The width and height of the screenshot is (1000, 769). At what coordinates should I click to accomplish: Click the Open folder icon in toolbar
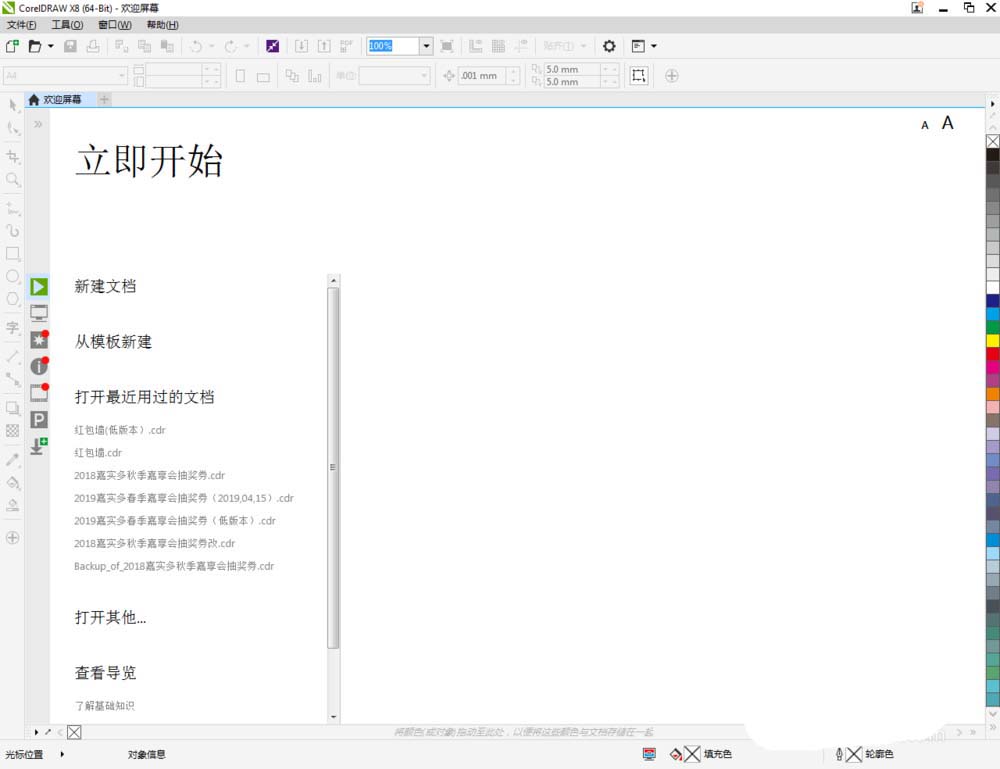point(34,46)
